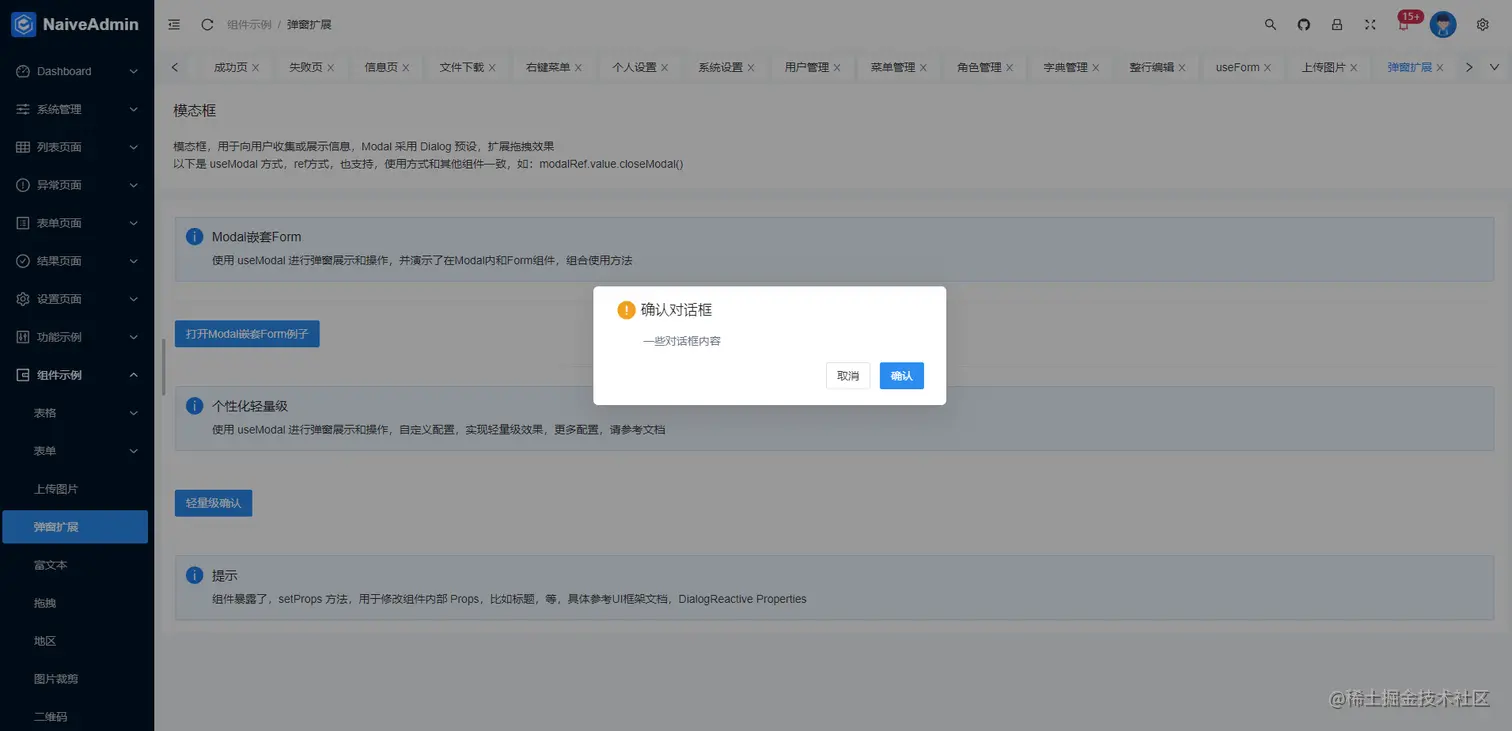
Task: Cancel the dialog with 取消 button
Action: [847, 375]
